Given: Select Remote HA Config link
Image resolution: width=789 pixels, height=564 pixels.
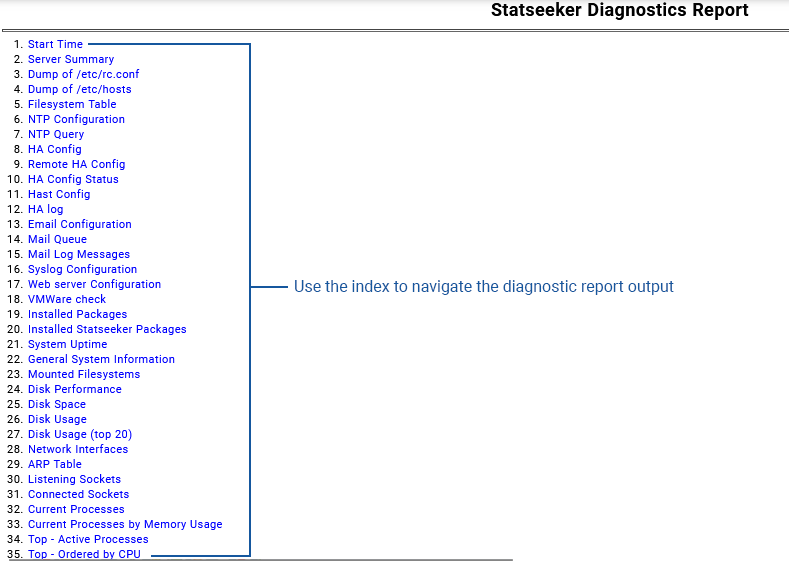Looking at the screenshot, I should point(76,165).
